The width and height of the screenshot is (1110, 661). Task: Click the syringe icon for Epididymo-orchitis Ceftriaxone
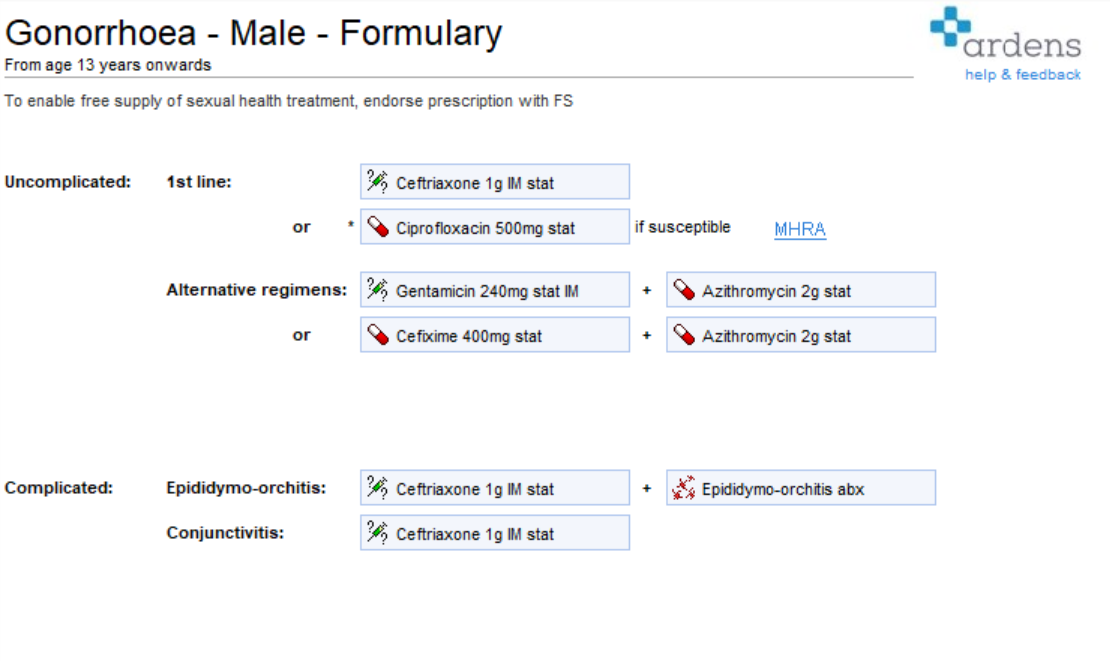(377, 488)
